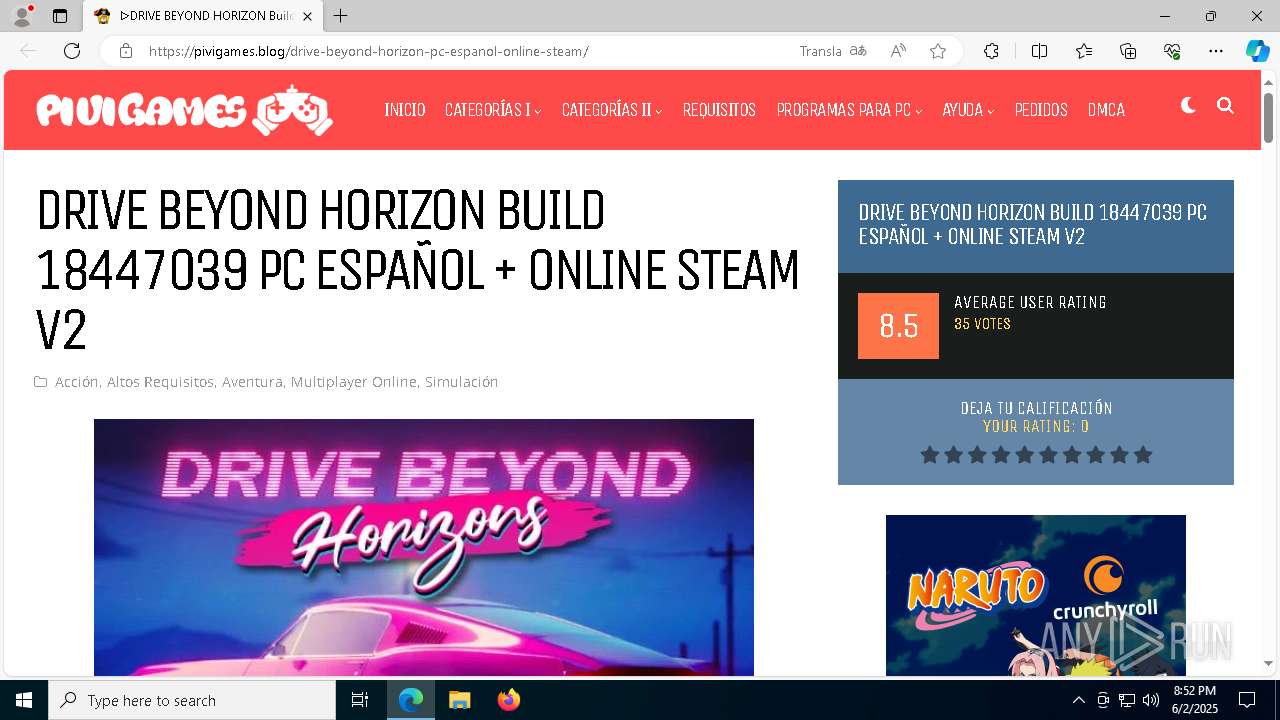
Task: Click the taskbar search box
Action: 192,700
